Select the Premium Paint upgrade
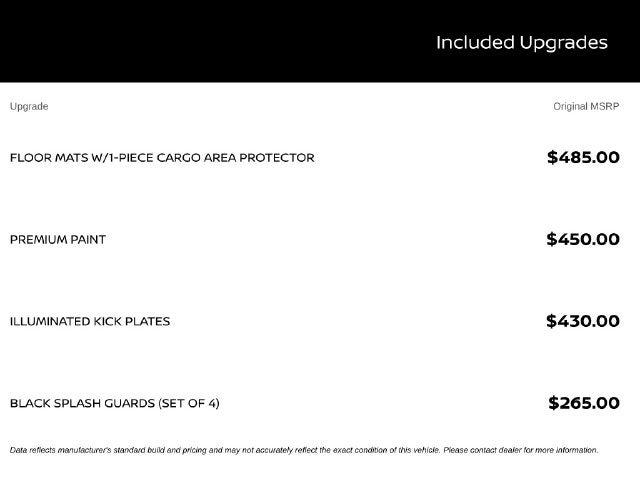This screenshot has height=480, width=640. pyautogui.click(x=58, y=240)
